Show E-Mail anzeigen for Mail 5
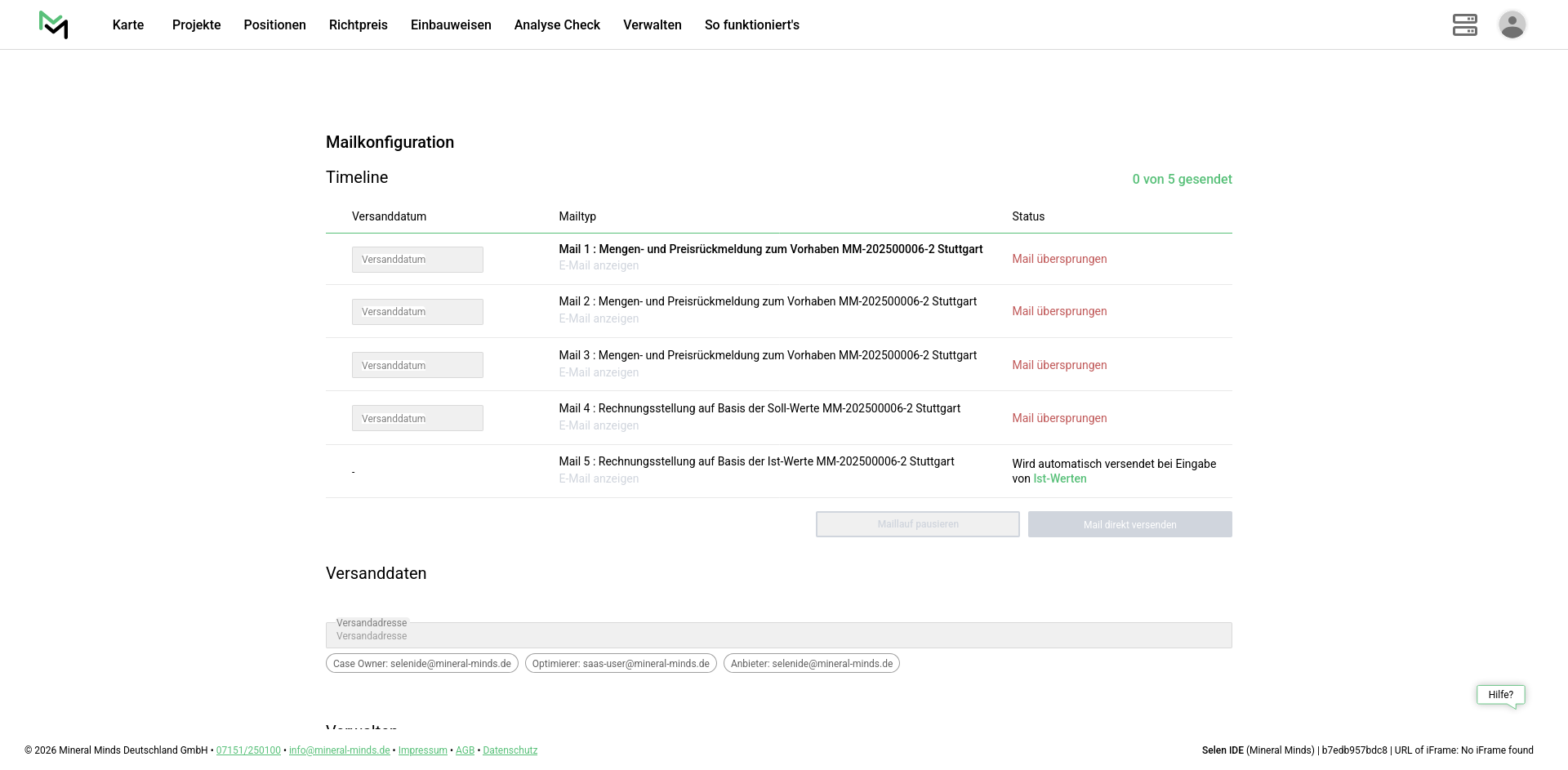The height and width of the screenshot is (770, 1568). tap(599, 479)
